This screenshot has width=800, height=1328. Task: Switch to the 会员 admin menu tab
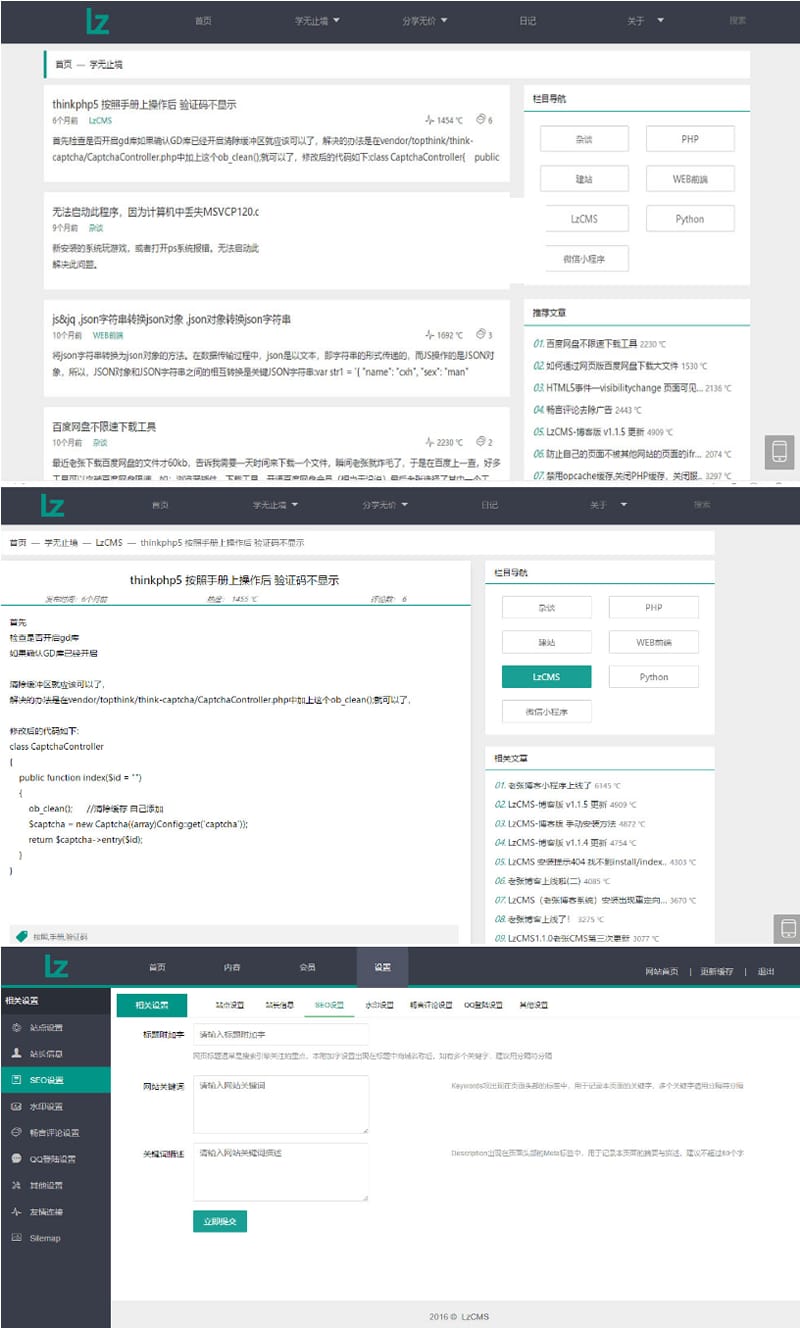[x=306, y=966]
